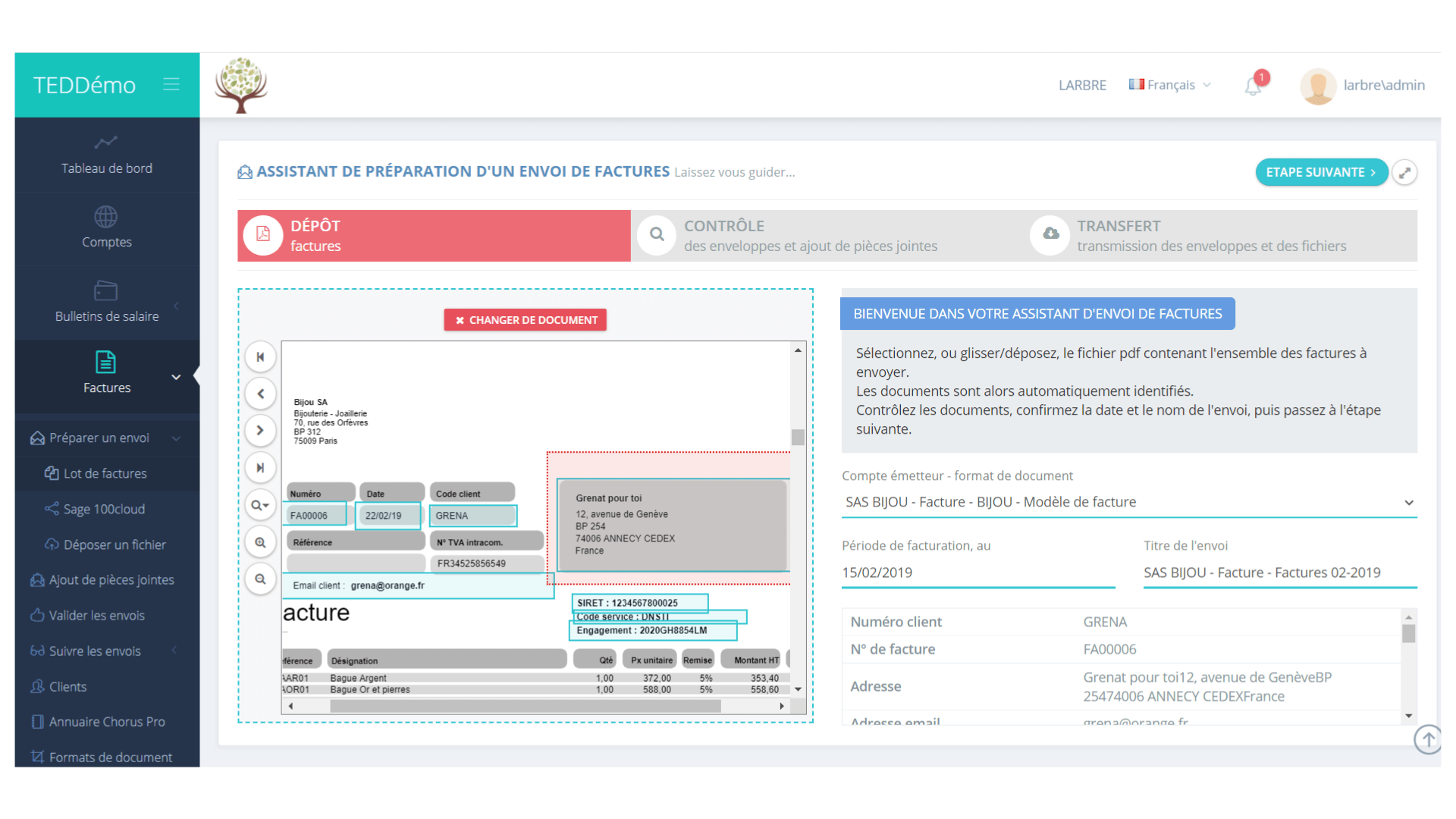Click viewer scroll up arrow
The image size is (1456, 819).
pyautogui.click(x=798, y=350)
